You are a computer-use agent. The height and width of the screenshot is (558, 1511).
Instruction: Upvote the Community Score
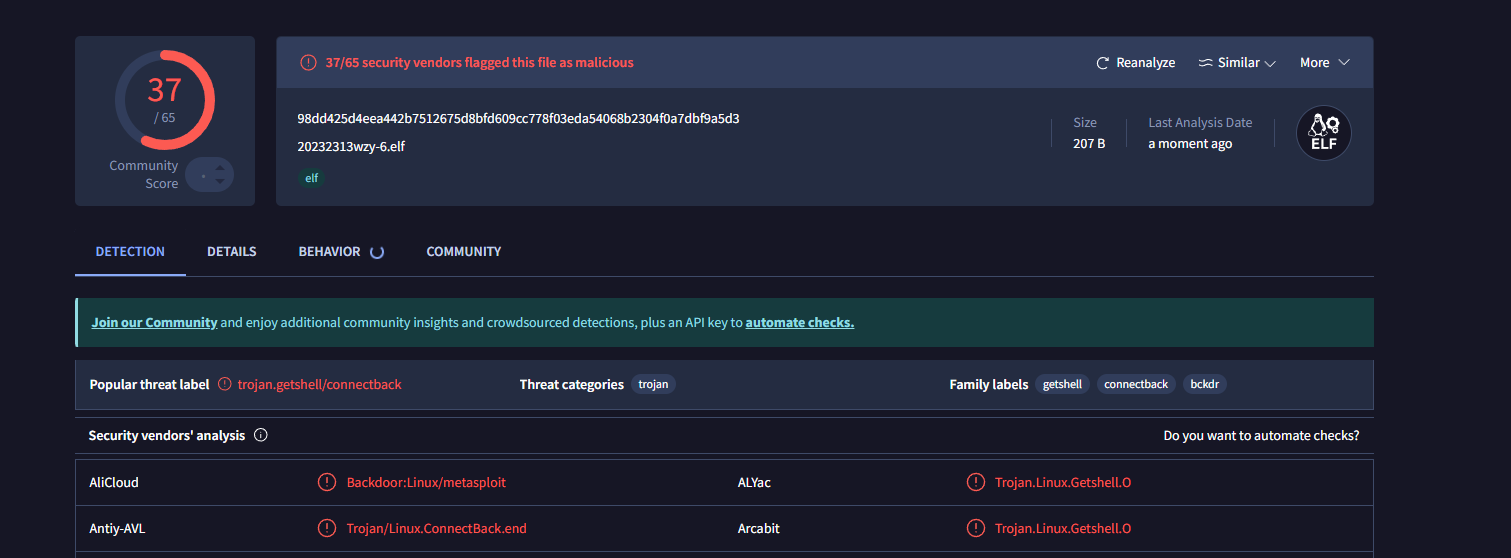pos(220,167)
